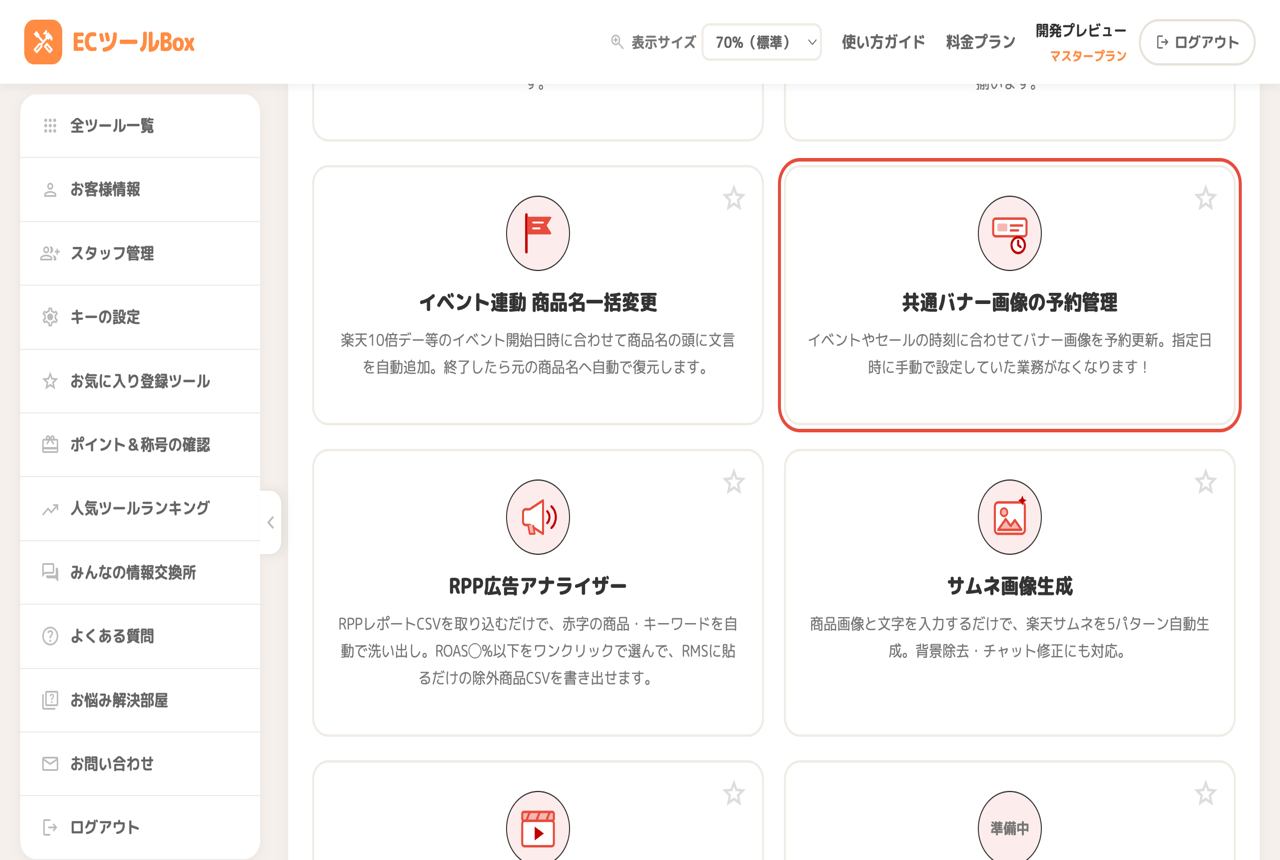Click ログアウト in the sidebar
Screen dimensions: 1280x860
pos(140,828)
